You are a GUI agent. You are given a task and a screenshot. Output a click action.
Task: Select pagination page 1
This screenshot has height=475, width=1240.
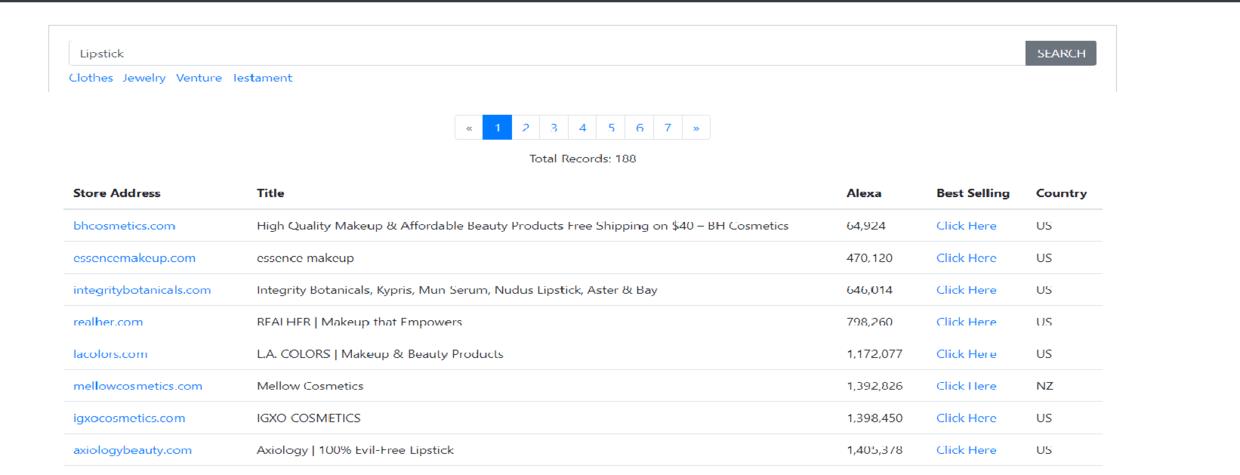[497, 128]
